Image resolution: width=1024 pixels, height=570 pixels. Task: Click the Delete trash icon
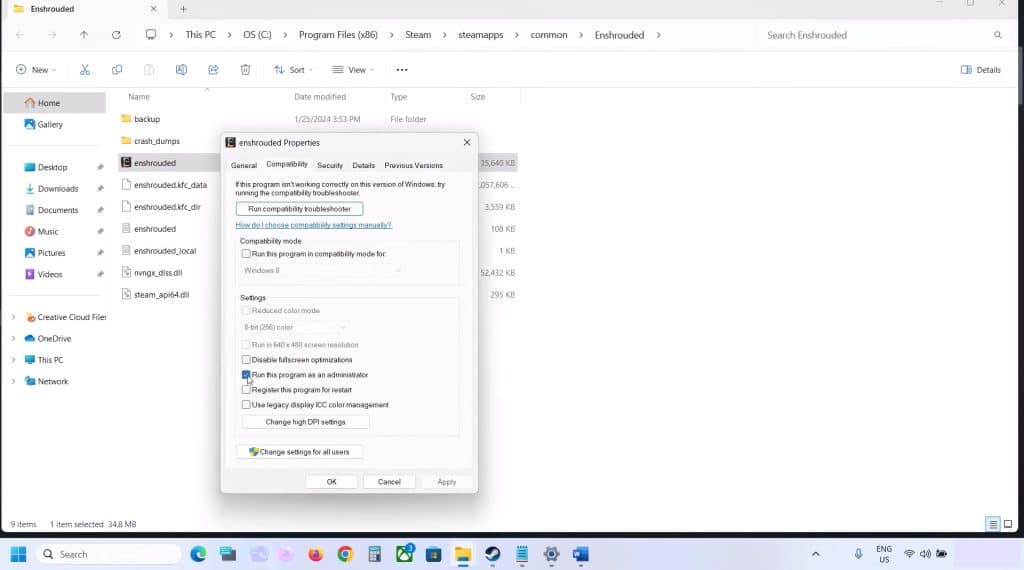(246, 70)
